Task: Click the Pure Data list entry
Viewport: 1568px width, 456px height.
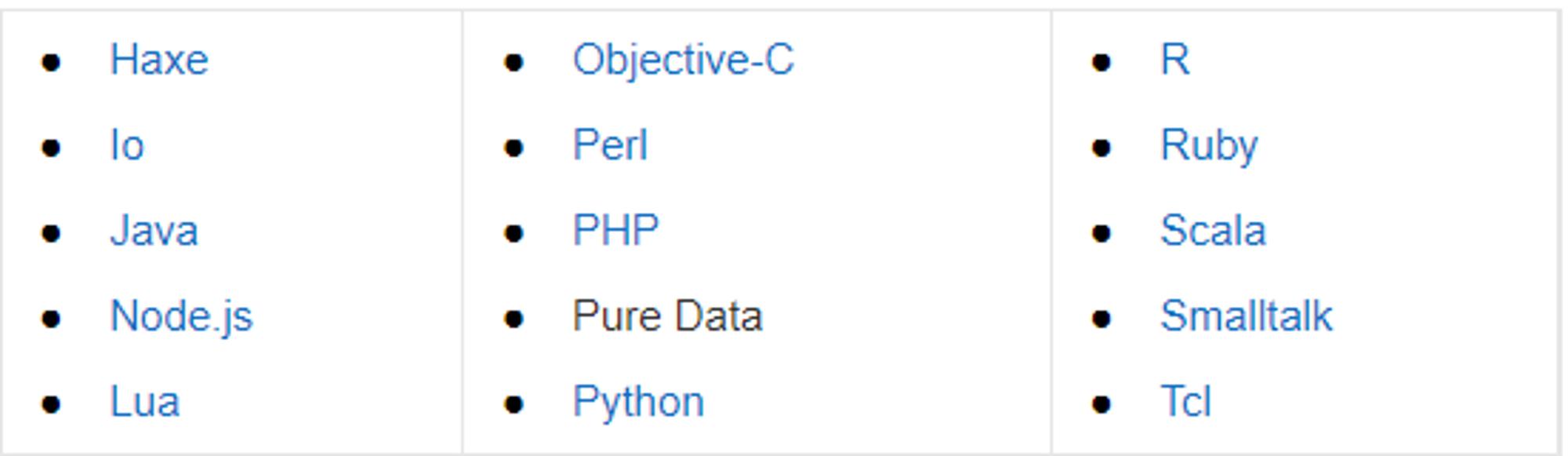Action: [x=667, y=316]
